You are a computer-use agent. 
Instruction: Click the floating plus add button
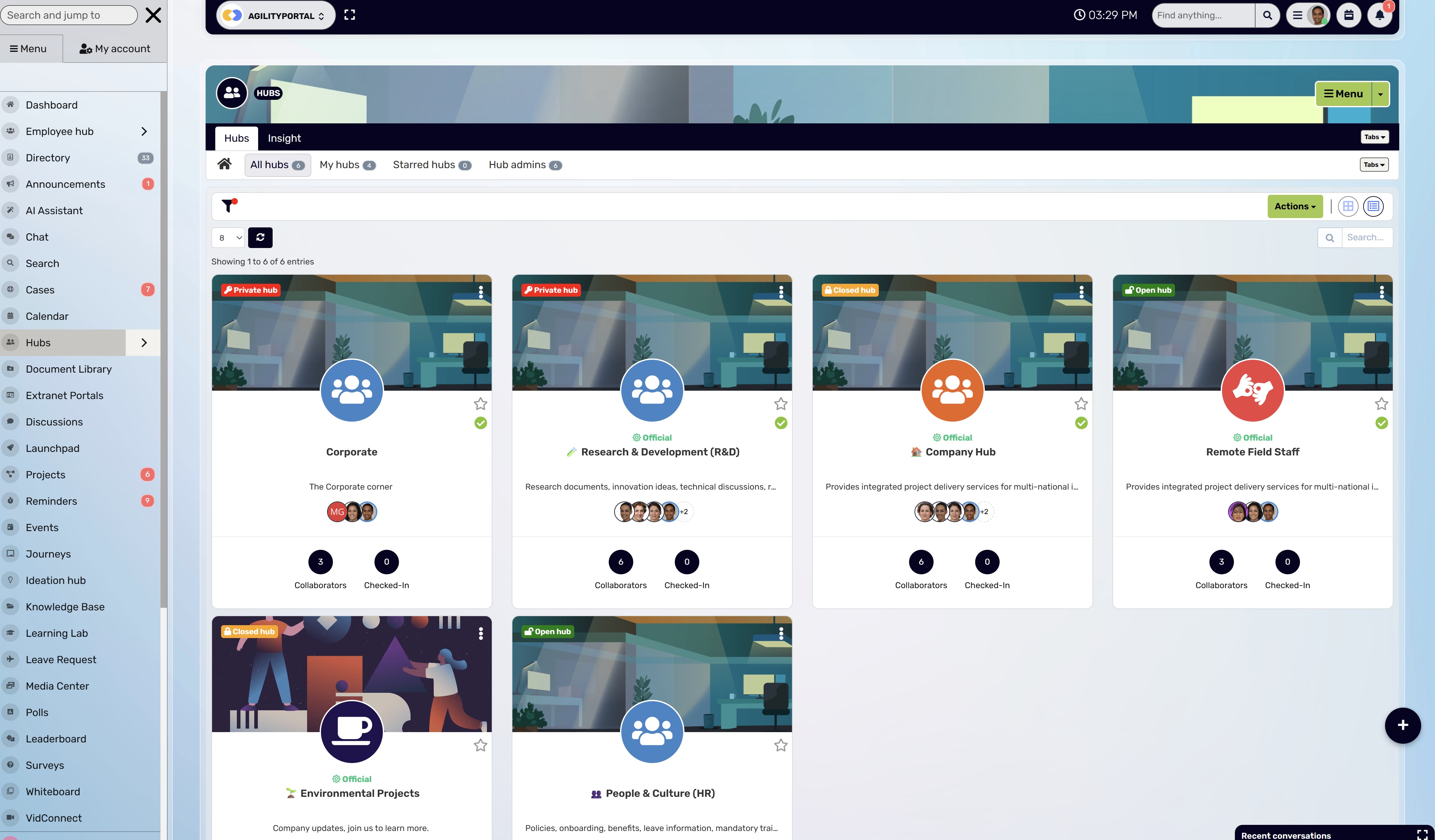(1402, 725)
